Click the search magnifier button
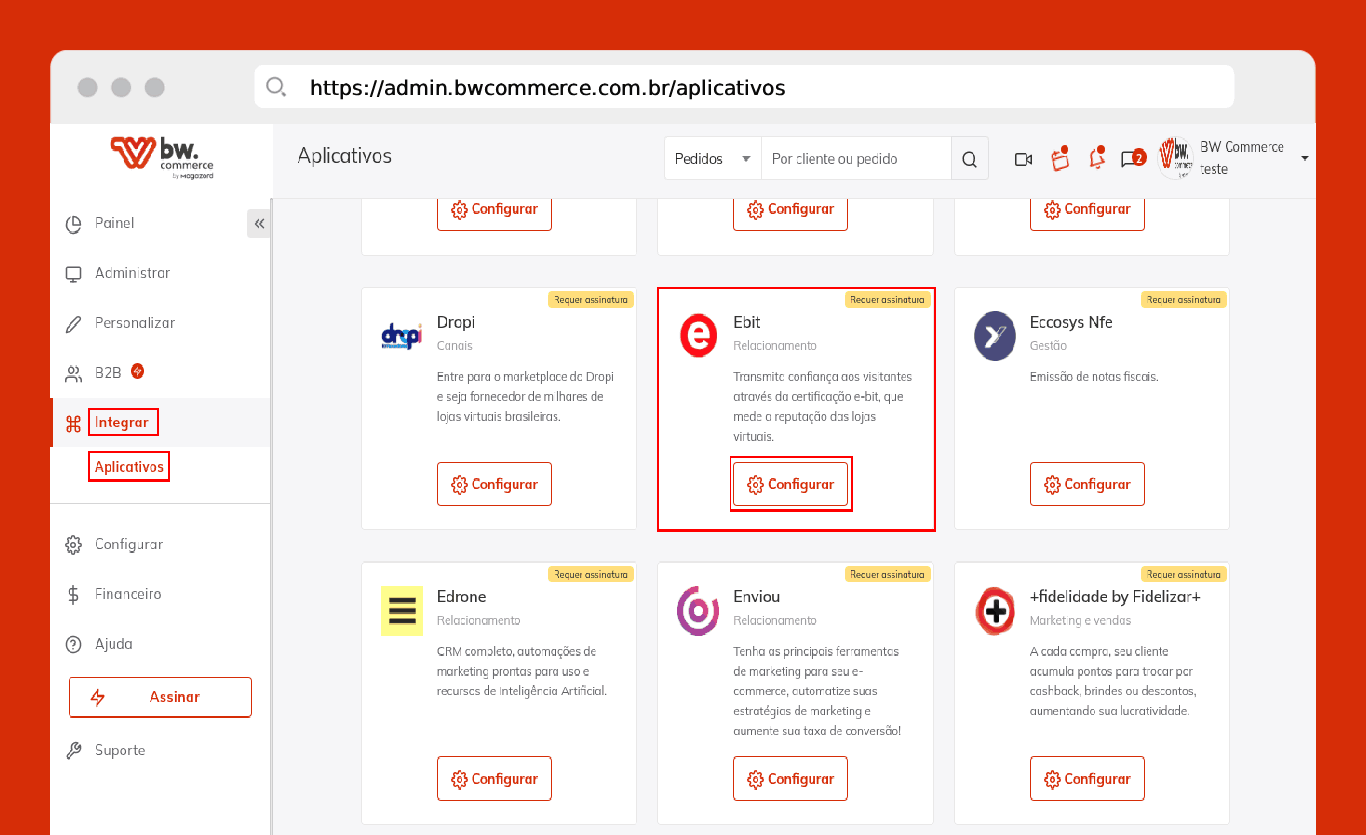1366x835 pixels. [x=969, y=159]
